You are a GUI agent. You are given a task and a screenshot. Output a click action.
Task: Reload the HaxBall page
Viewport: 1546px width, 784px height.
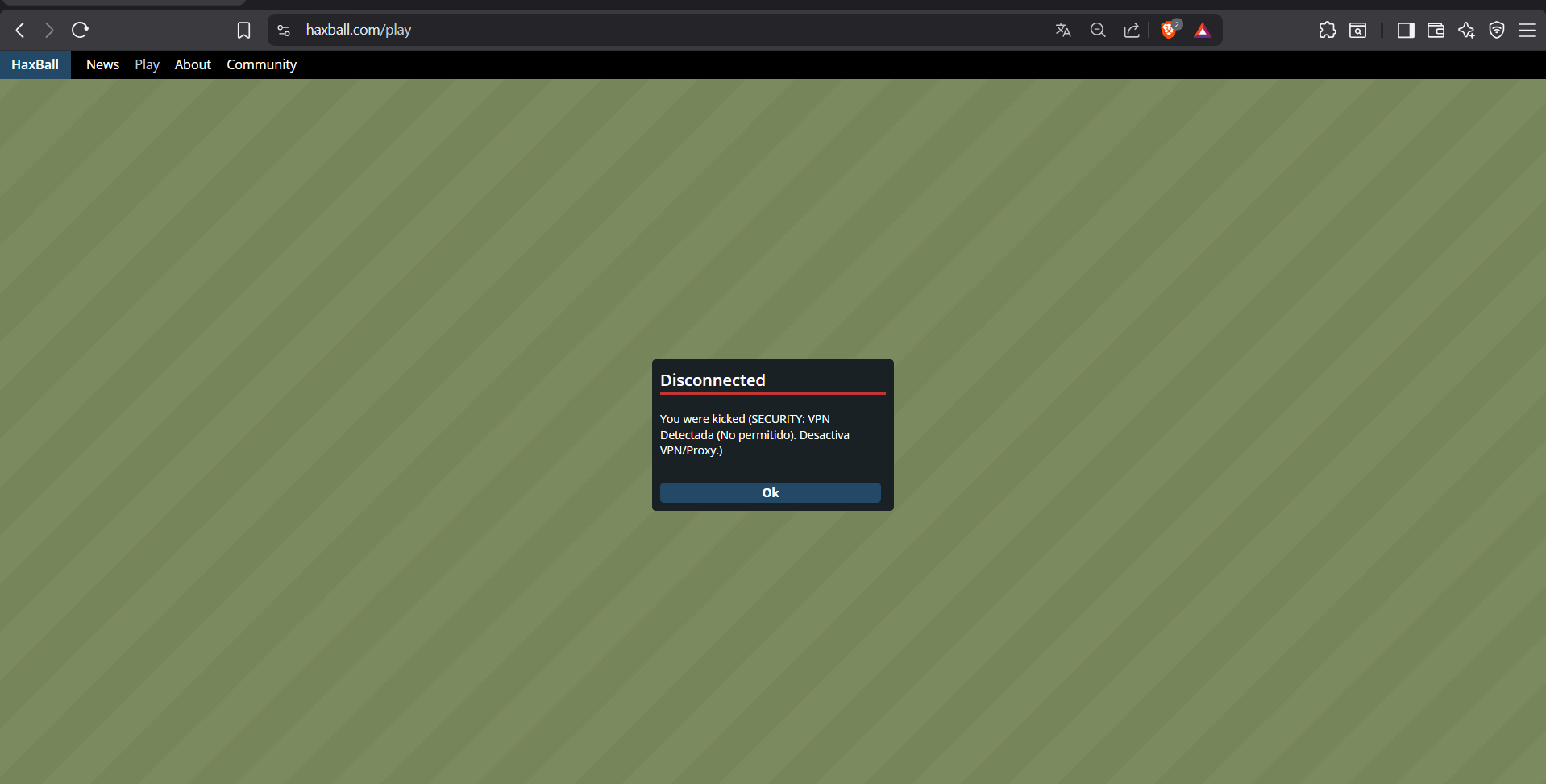[80, 31]
